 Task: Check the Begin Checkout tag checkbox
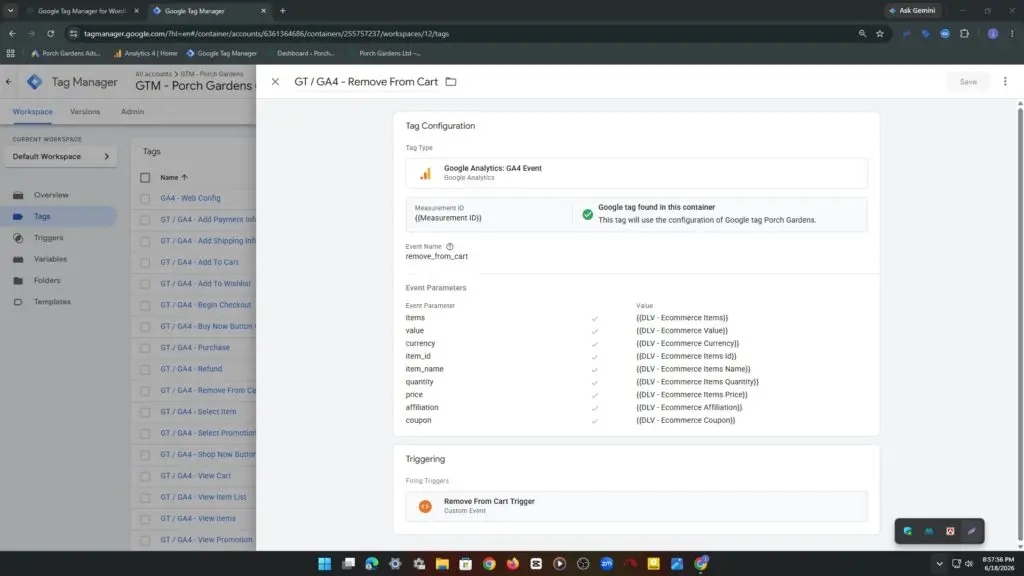coord(145,305)
